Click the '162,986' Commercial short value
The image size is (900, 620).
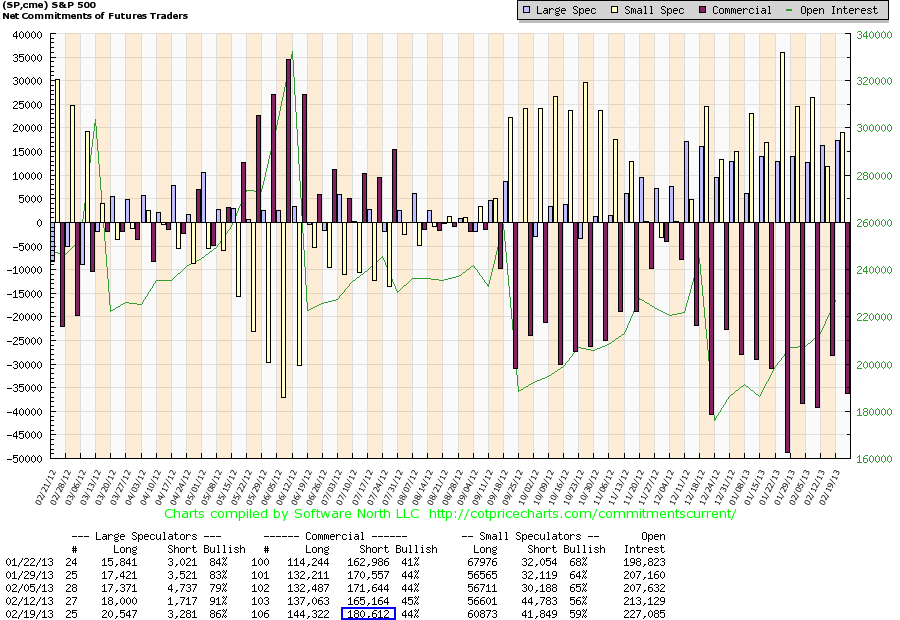coord(368,563)
